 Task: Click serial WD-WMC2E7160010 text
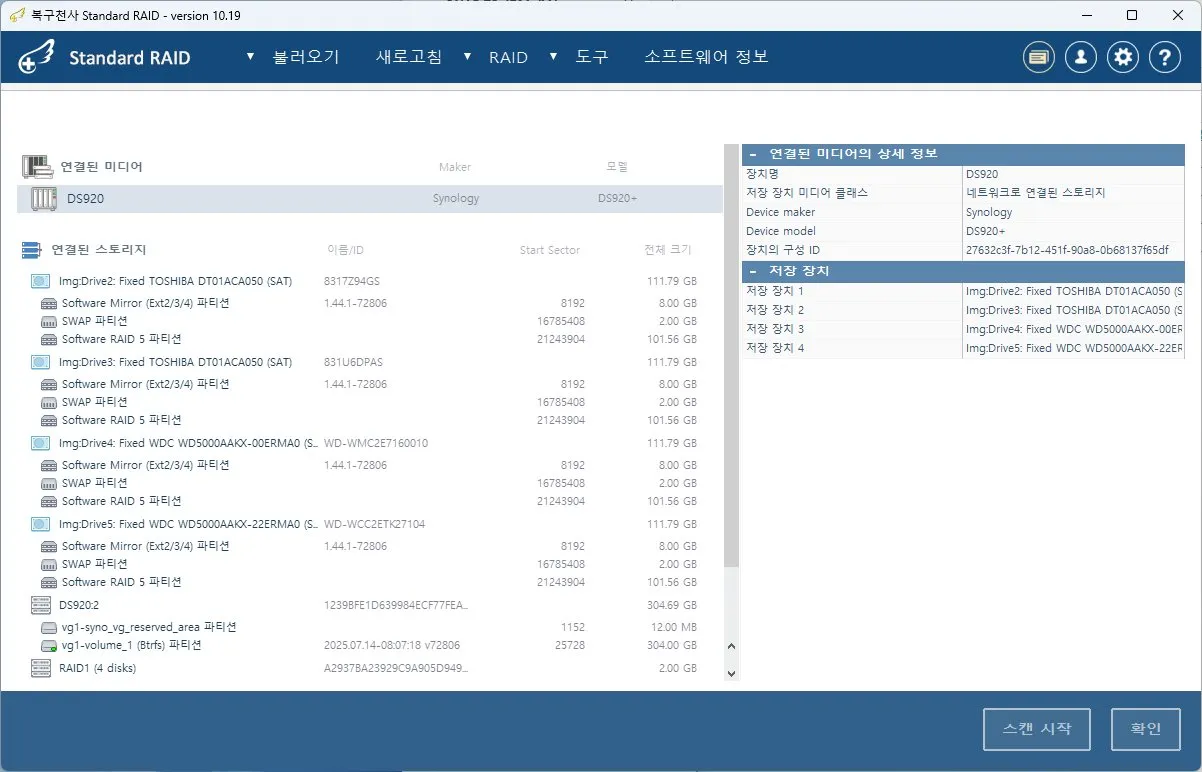(x=376, y=443)
